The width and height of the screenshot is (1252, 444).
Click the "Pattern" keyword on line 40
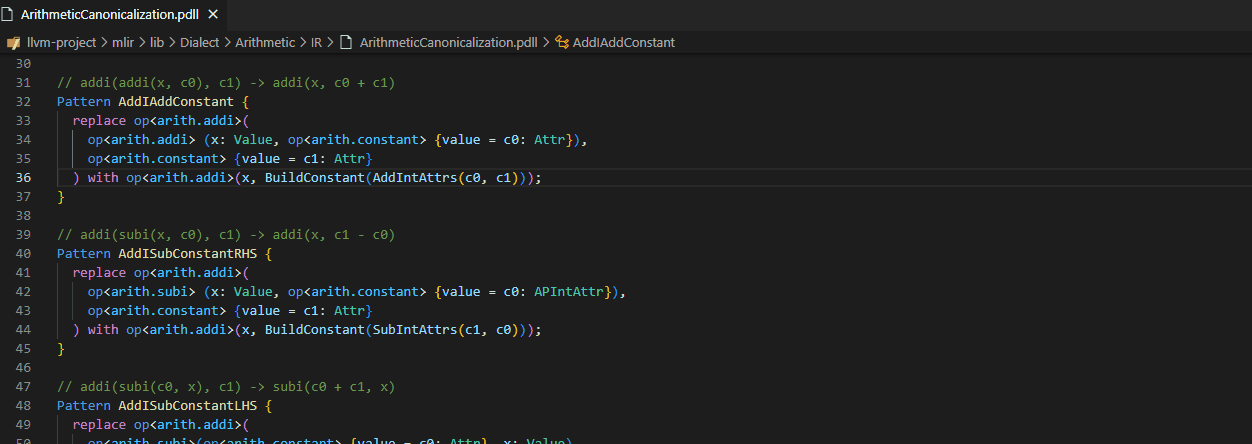(84, 253)
